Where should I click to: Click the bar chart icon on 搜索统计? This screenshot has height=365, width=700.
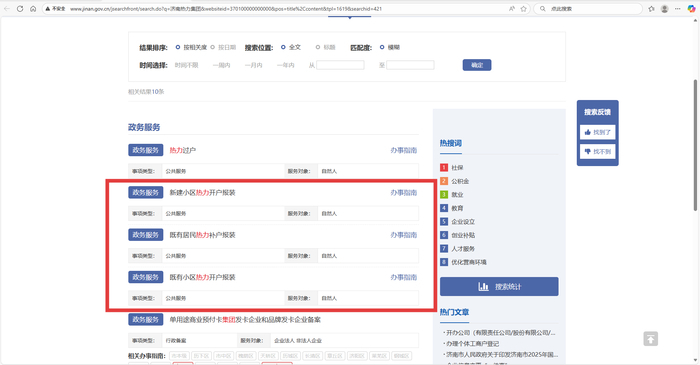[483, 286]
